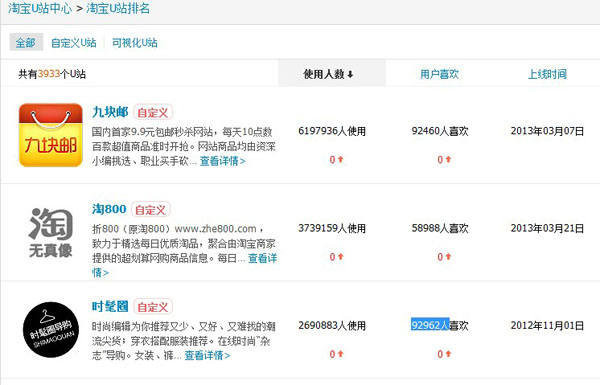The image size is (600, 385).
Task: Click the 6197936人使用 count
Action: point(332,131)
